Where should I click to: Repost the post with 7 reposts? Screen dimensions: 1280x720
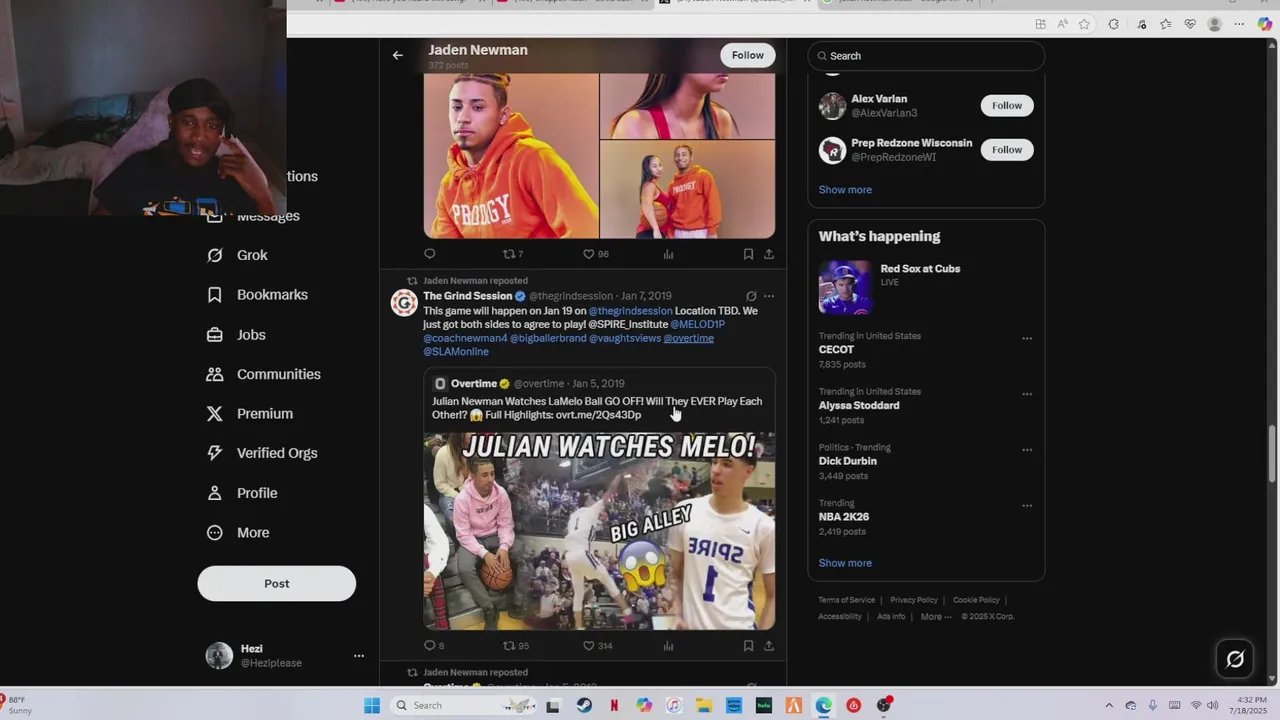coord(513,254)
